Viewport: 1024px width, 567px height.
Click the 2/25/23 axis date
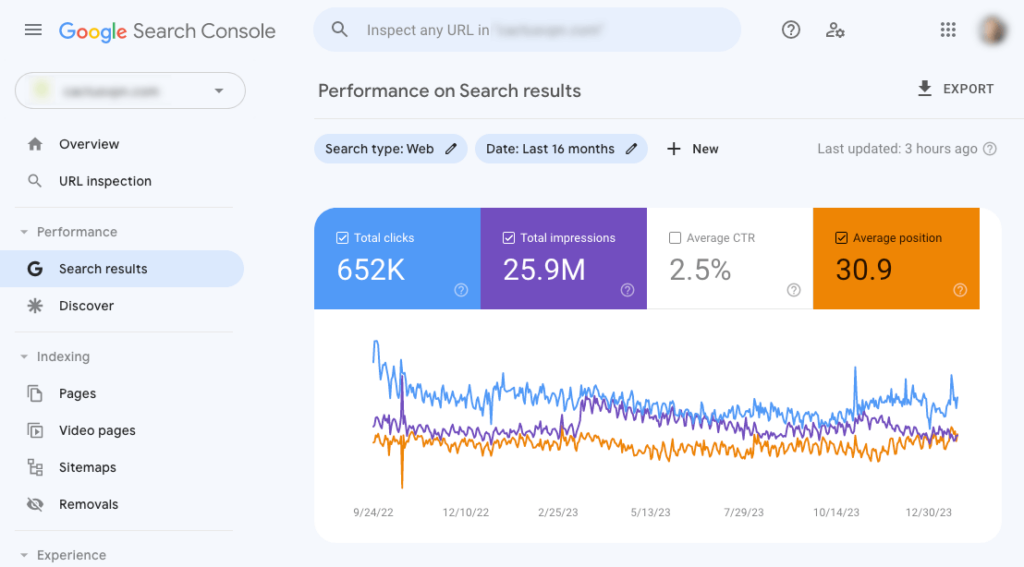(x=558, y=513)
